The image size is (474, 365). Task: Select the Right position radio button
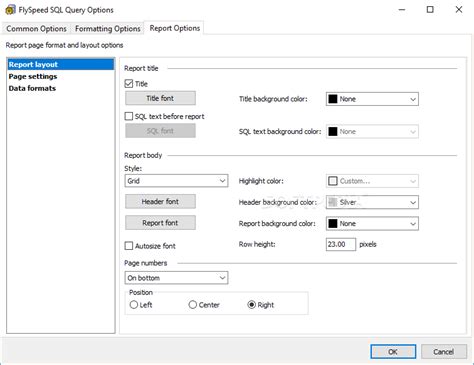252,305
